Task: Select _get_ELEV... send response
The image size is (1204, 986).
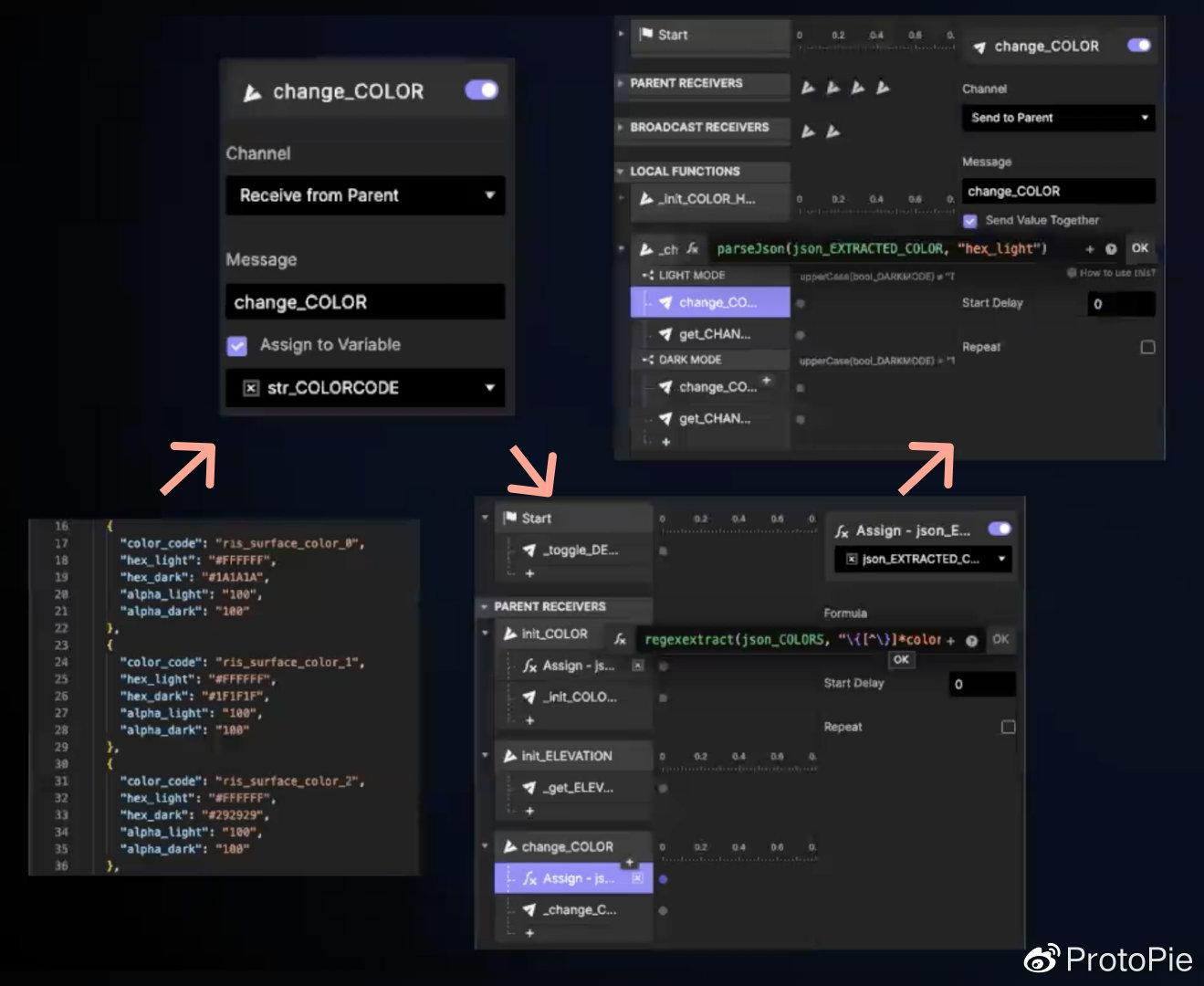Action: pyautogui.click(x=573, y=787)
